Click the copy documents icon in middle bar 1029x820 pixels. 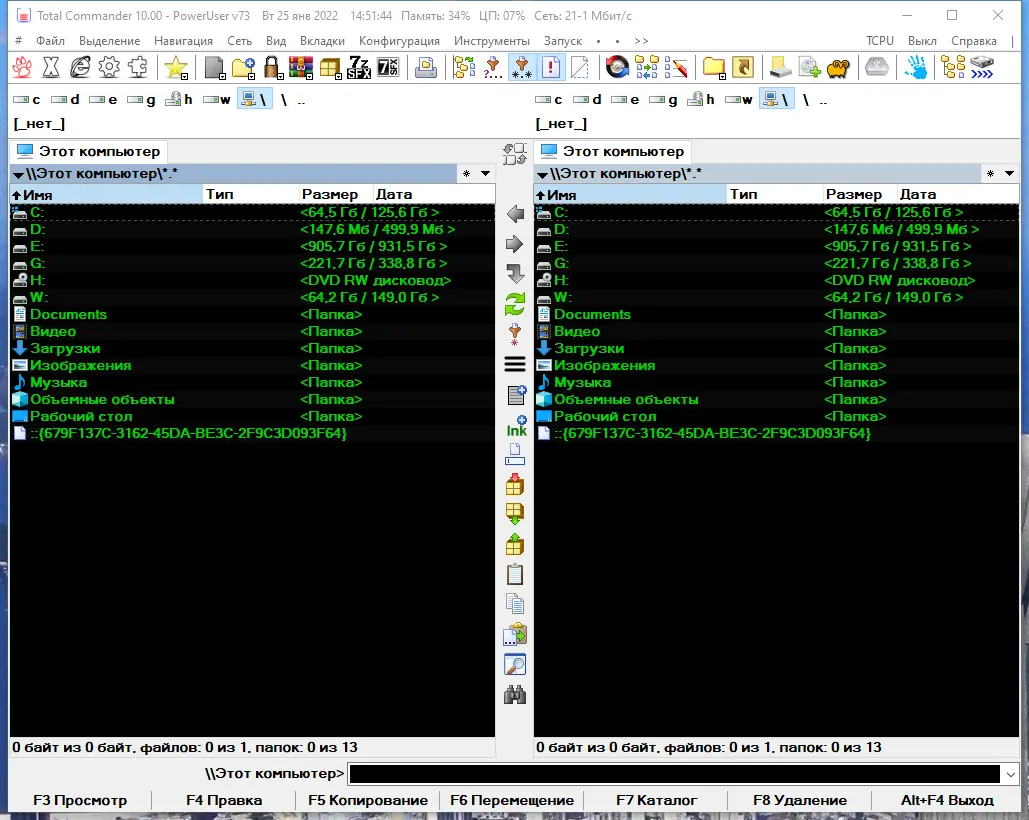click(515, 604)
